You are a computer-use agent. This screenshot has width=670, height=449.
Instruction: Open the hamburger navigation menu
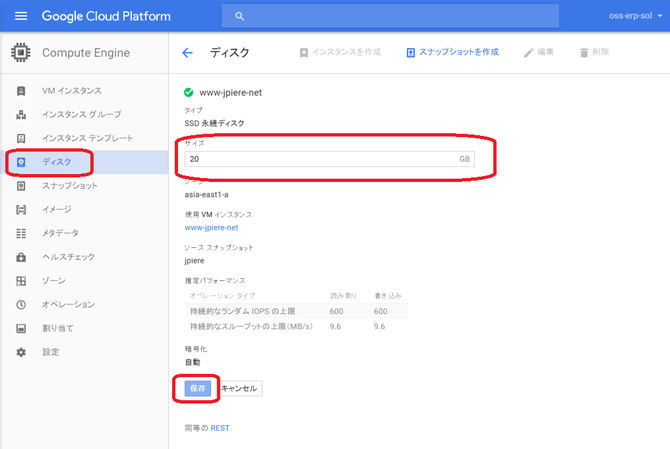(21, 16)
